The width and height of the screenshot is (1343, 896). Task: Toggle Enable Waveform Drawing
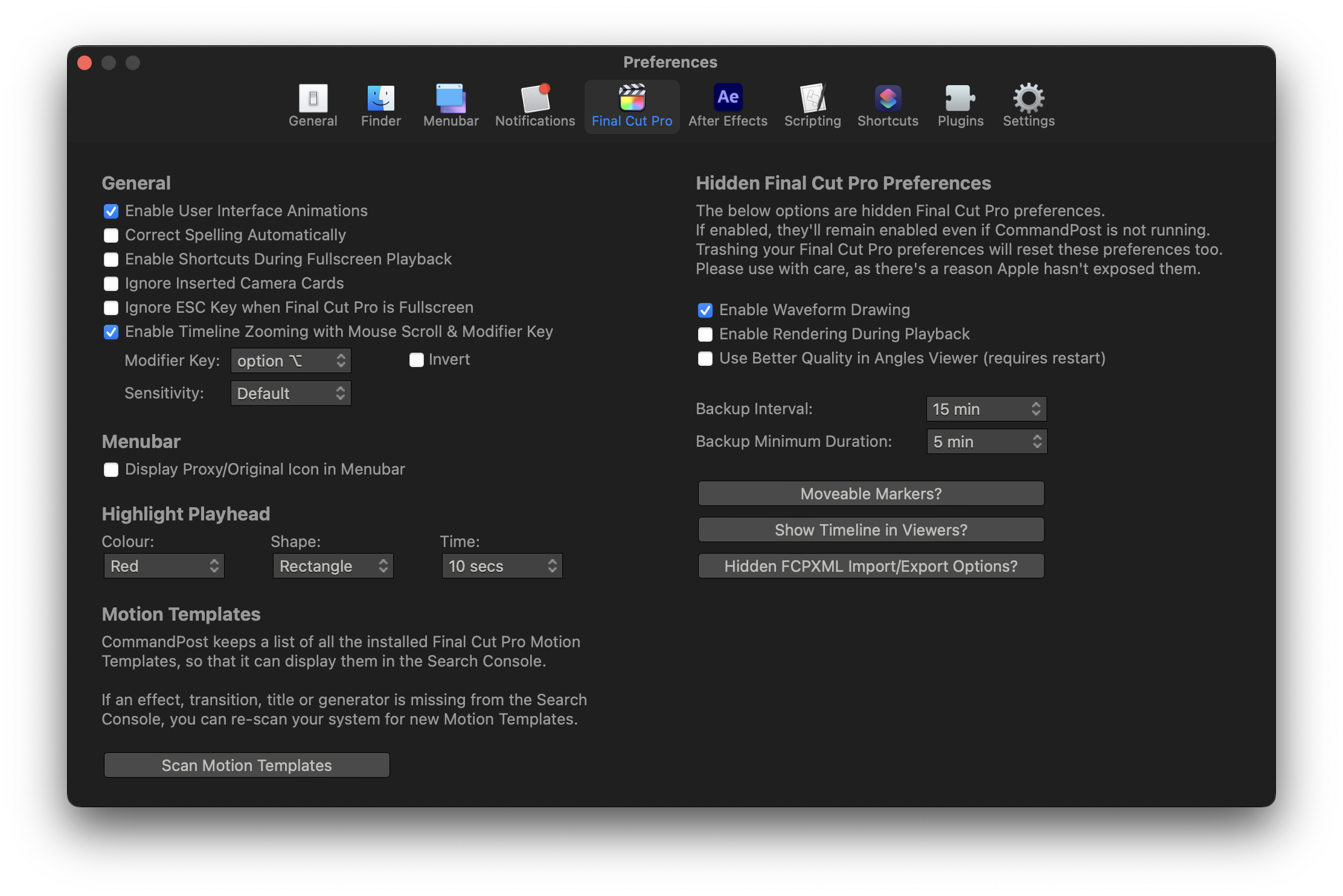705,310
